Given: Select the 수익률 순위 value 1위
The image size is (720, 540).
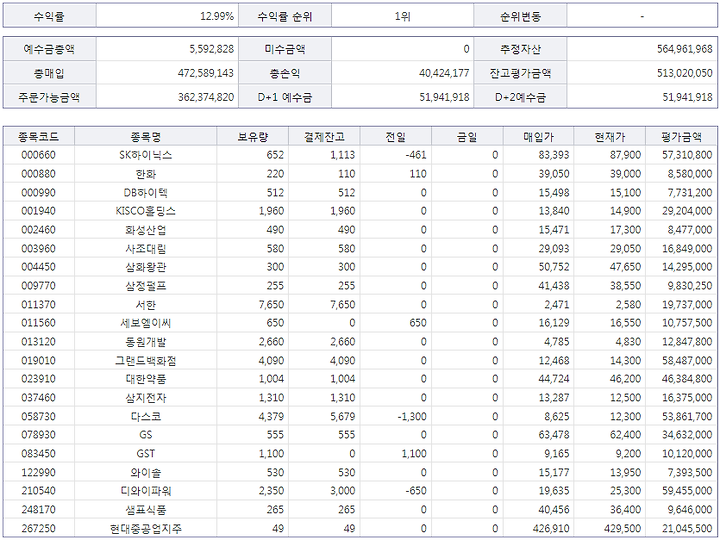Looking at the screenshot, I should pyautogui.click(x=402, y=17).
